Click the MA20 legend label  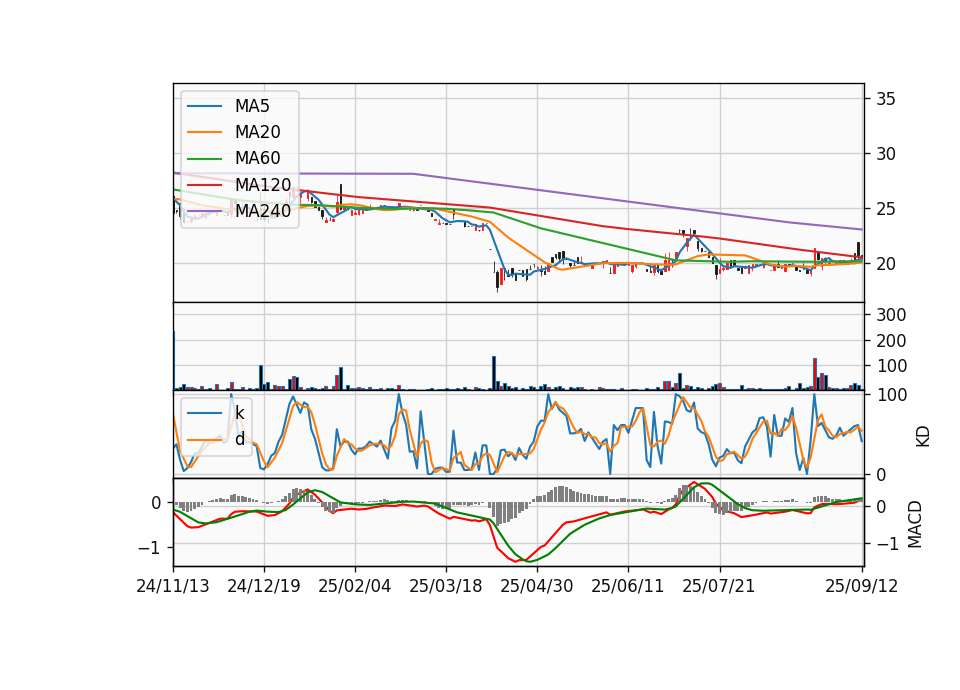pos(257,132)
